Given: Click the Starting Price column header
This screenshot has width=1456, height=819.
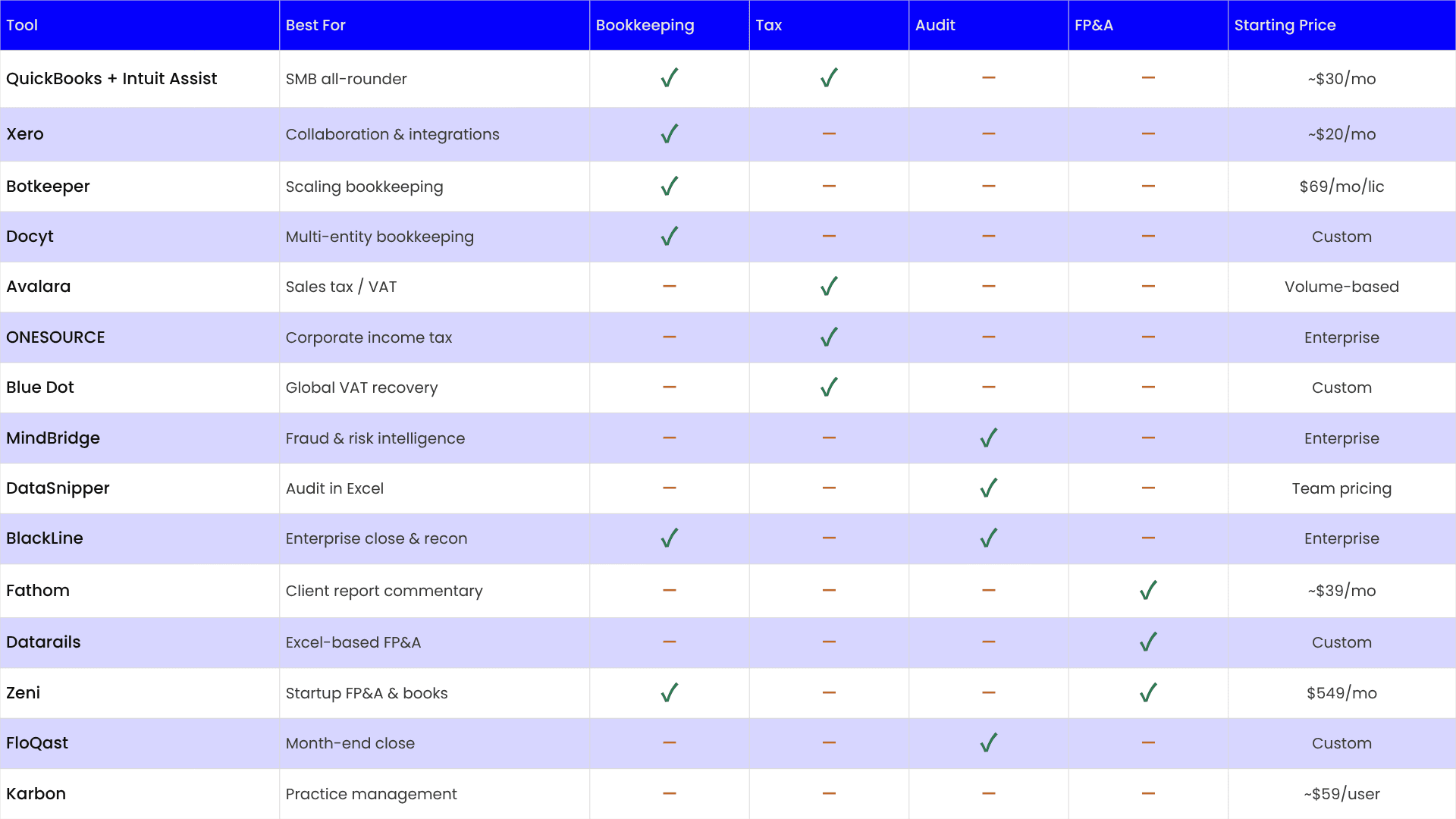Looking at the screenshot, I should click(1285, 25).
